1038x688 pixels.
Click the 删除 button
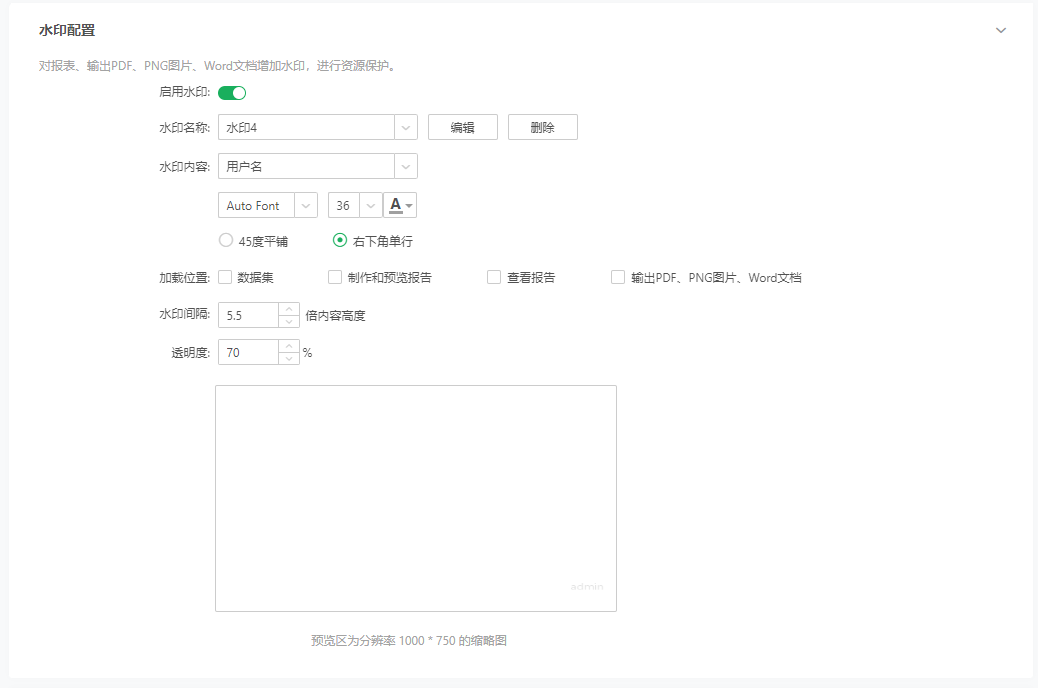542,128
